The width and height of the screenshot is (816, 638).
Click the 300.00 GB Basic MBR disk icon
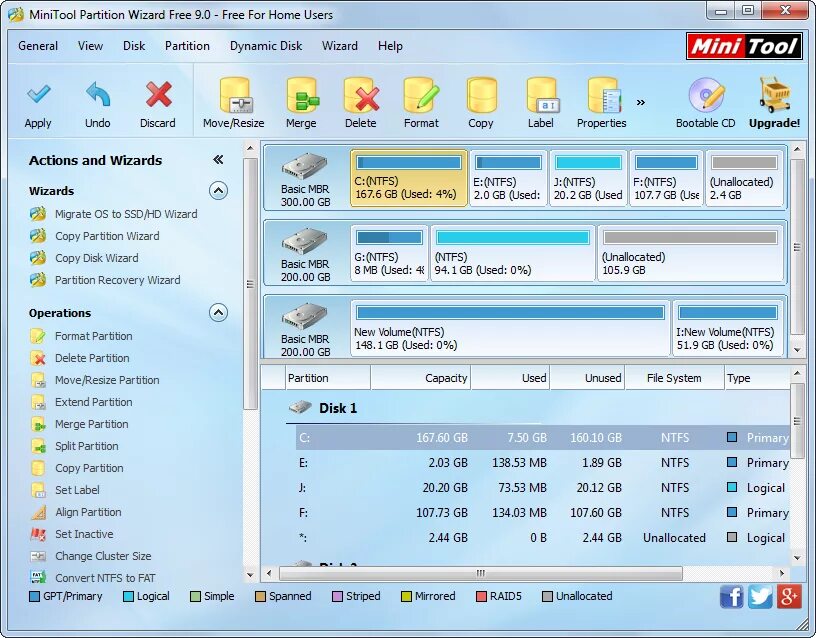[x=305, y=167]
